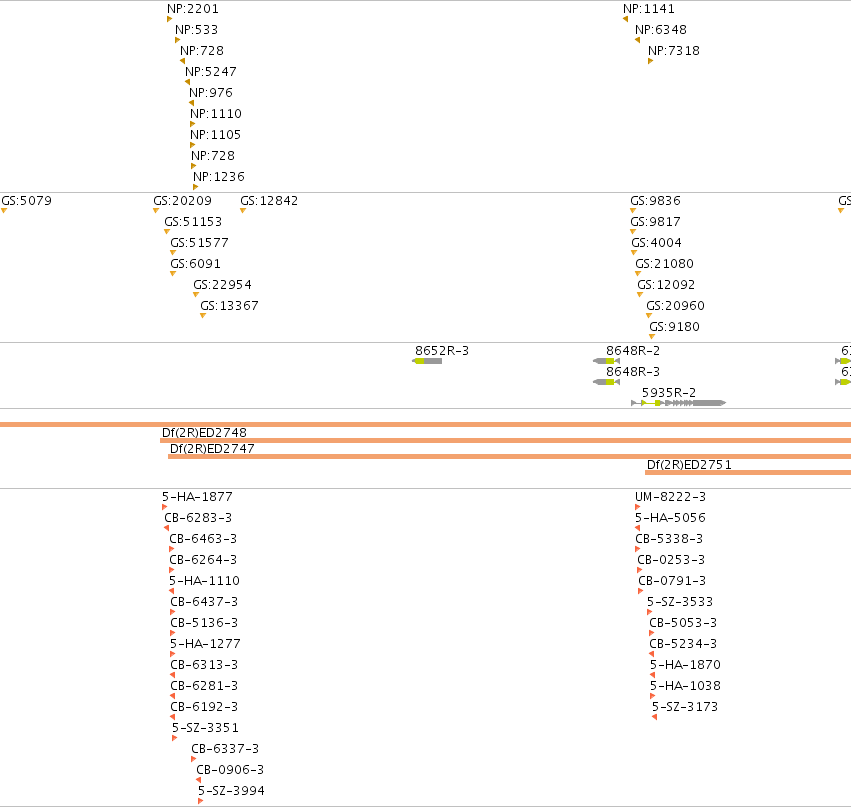Open the GS:9836 feature label
Viewport: 851px width, 807px height.
(655, 200)
